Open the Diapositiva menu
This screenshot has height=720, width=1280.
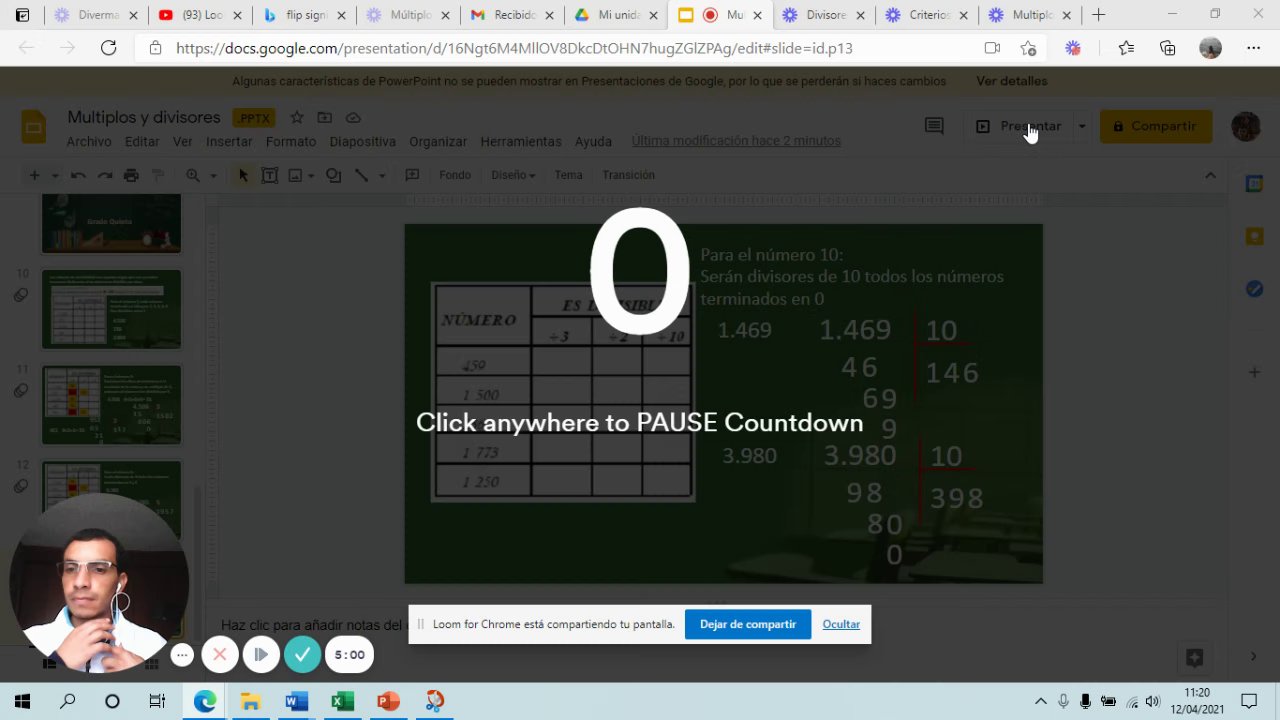(363, 142)
